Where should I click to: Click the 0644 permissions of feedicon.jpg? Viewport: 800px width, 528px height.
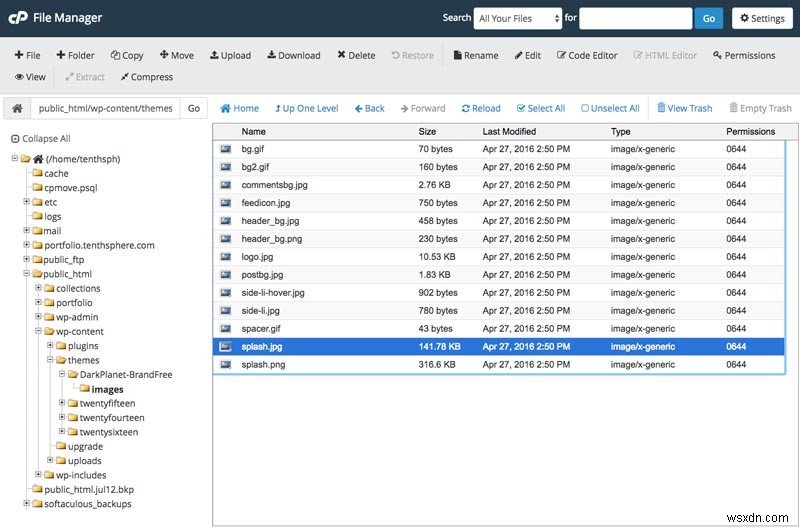(736, 203)
